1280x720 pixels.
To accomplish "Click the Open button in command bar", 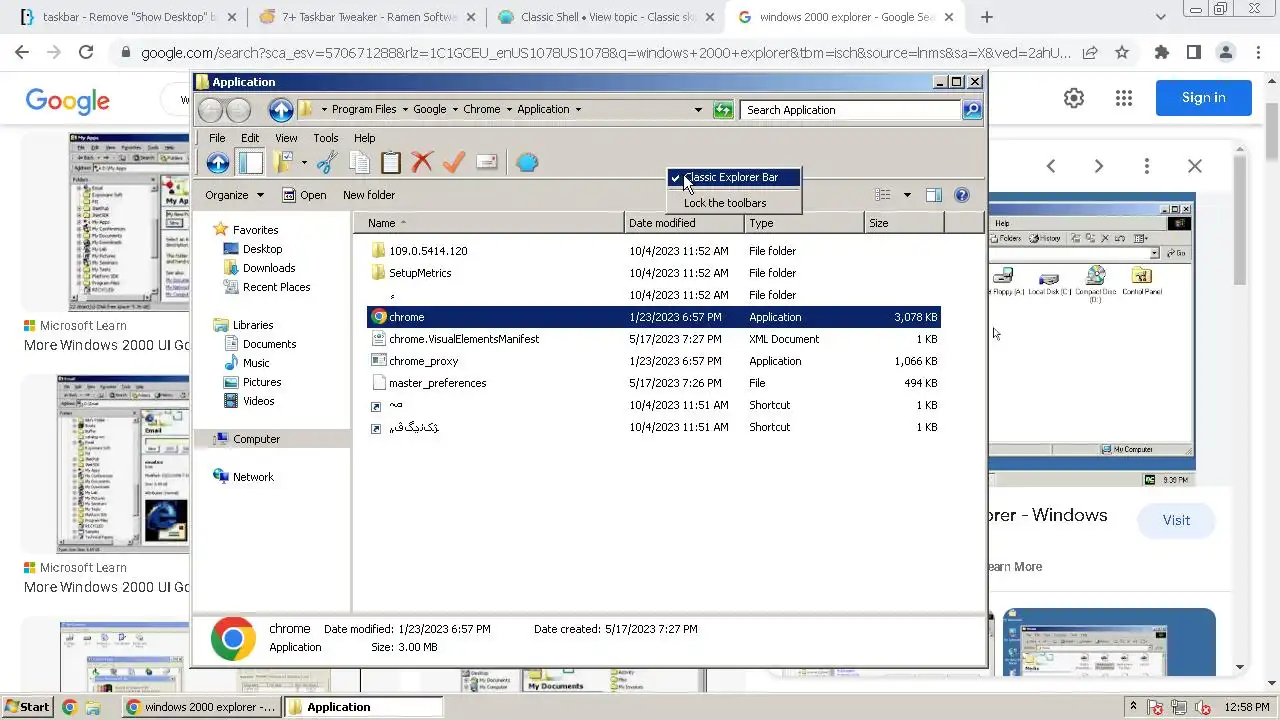I will pos(304,195).
